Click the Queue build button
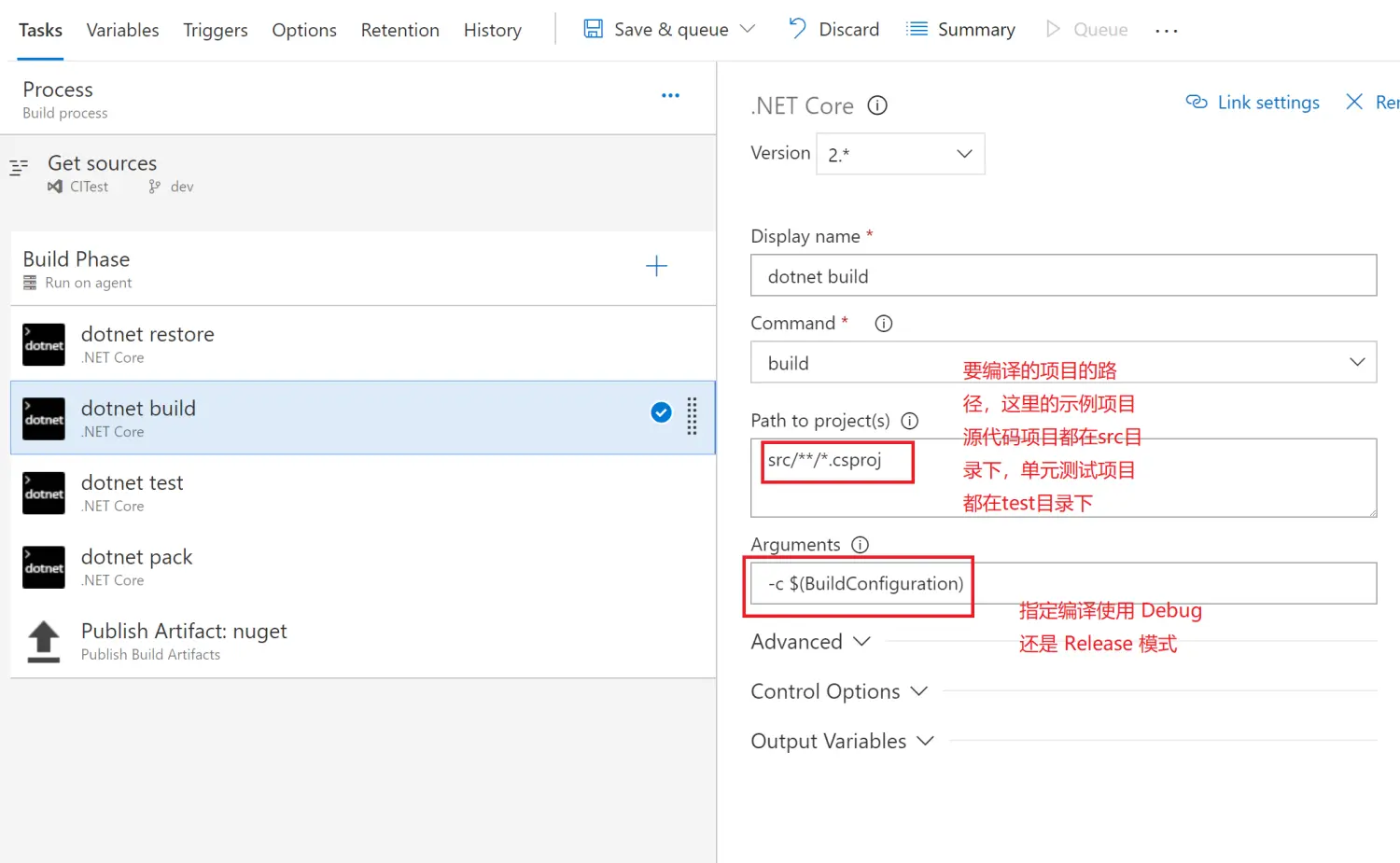The image size is (1400, 863). tap(1086, 29)
